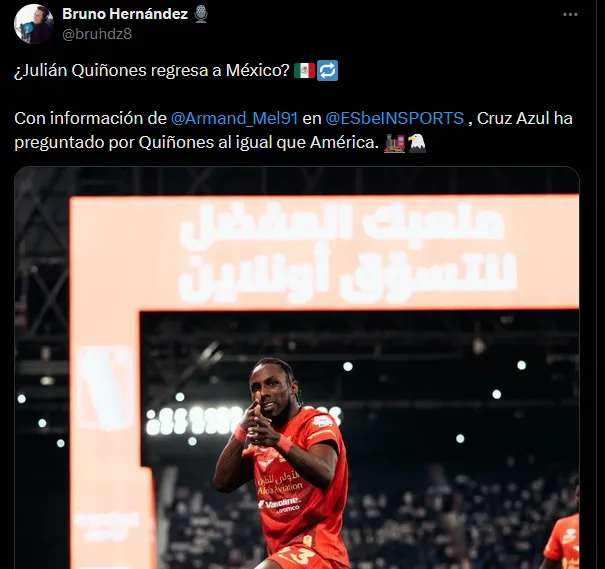This screenshot has width=605, height=569.
Task: Click the microphone emoji beside the name
Action: click(x=201, y=14)
